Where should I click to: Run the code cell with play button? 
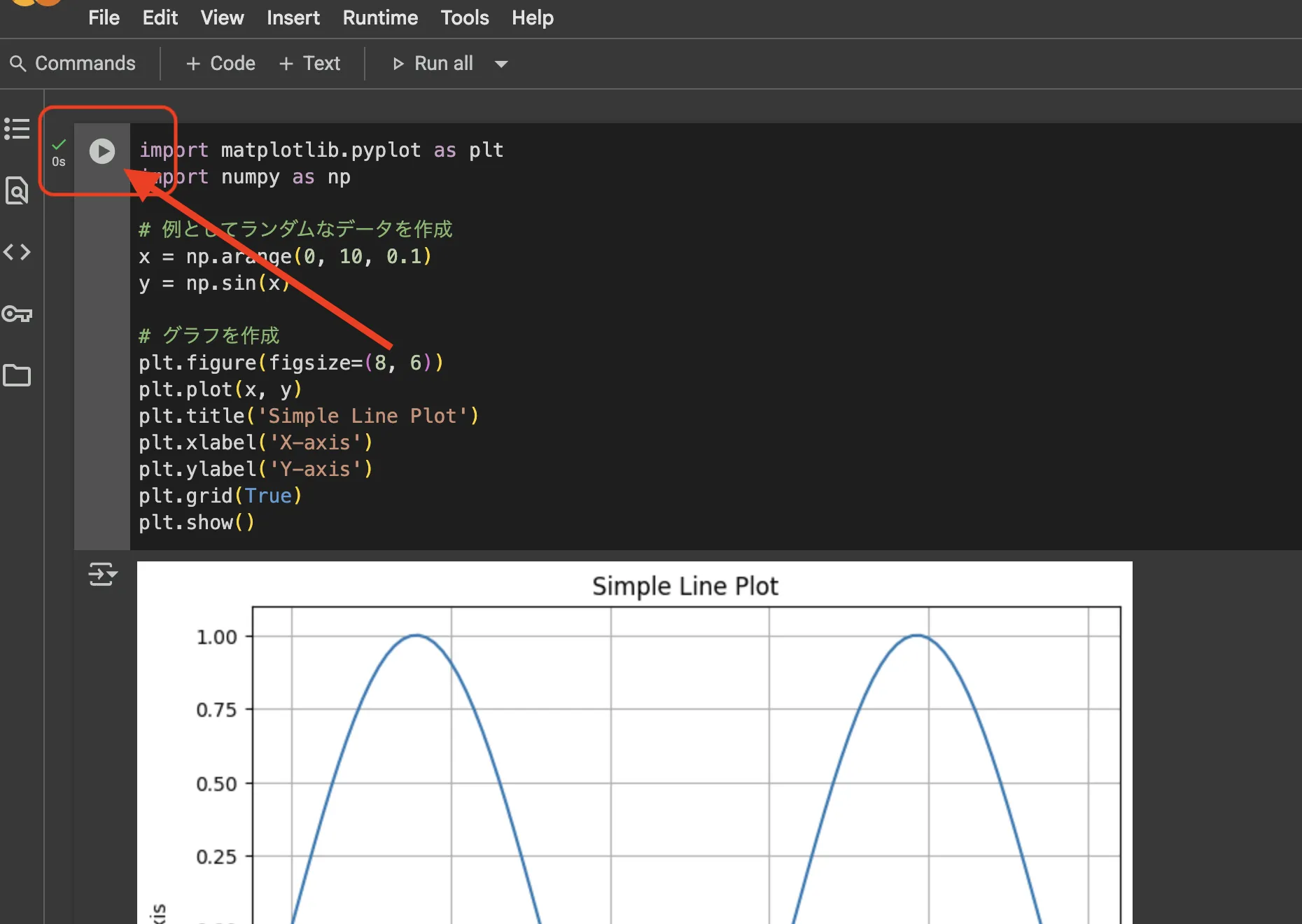(x=102, y=151)
